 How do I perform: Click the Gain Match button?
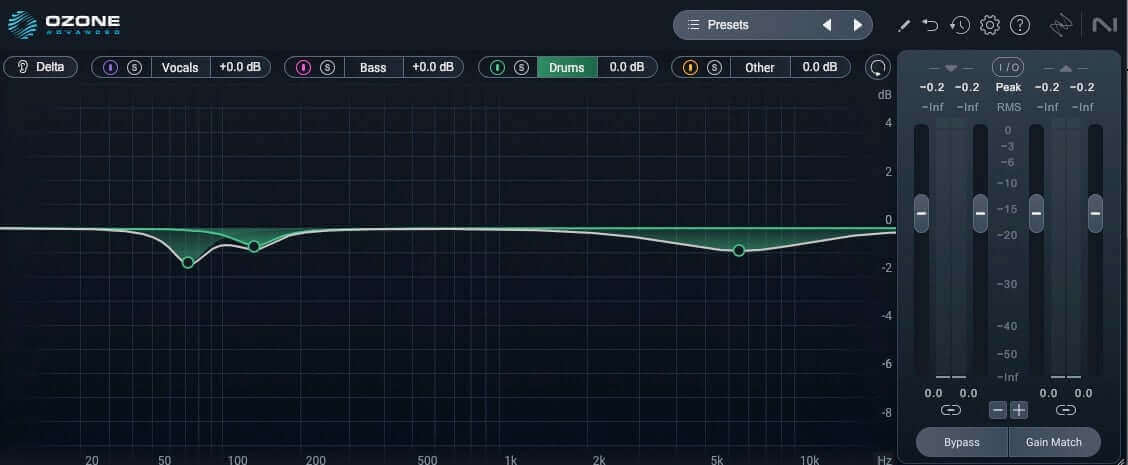coord(1055,442)
